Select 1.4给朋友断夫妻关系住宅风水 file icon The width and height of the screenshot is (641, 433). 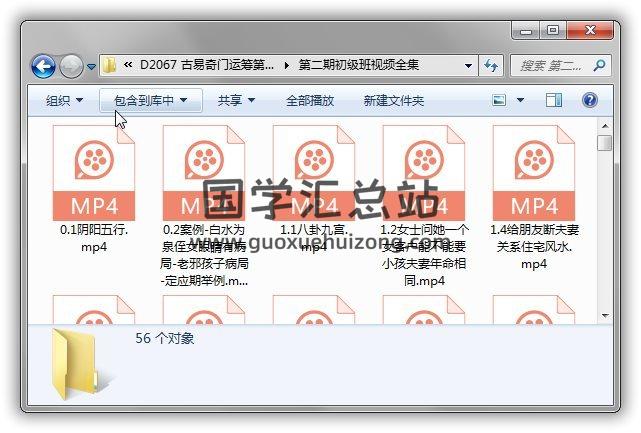534,173
